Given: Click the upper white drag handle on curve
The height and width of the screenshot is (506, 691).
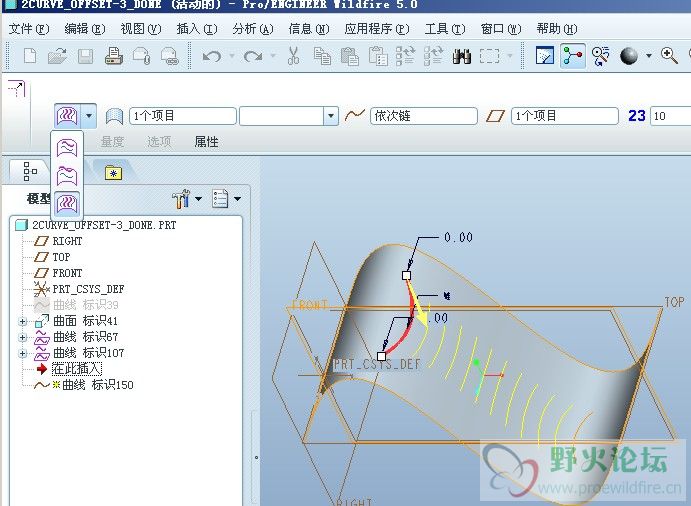Looking at the screenshot, I should (x=406, y=275).
